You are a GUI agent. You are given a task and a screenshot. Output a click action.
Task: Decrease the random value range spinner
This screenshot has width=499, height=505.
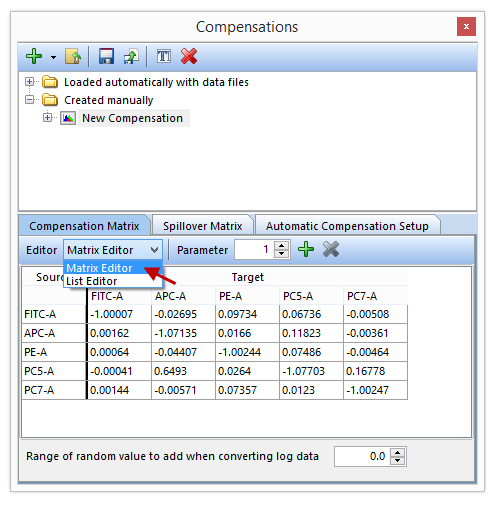tap(398, 460)
